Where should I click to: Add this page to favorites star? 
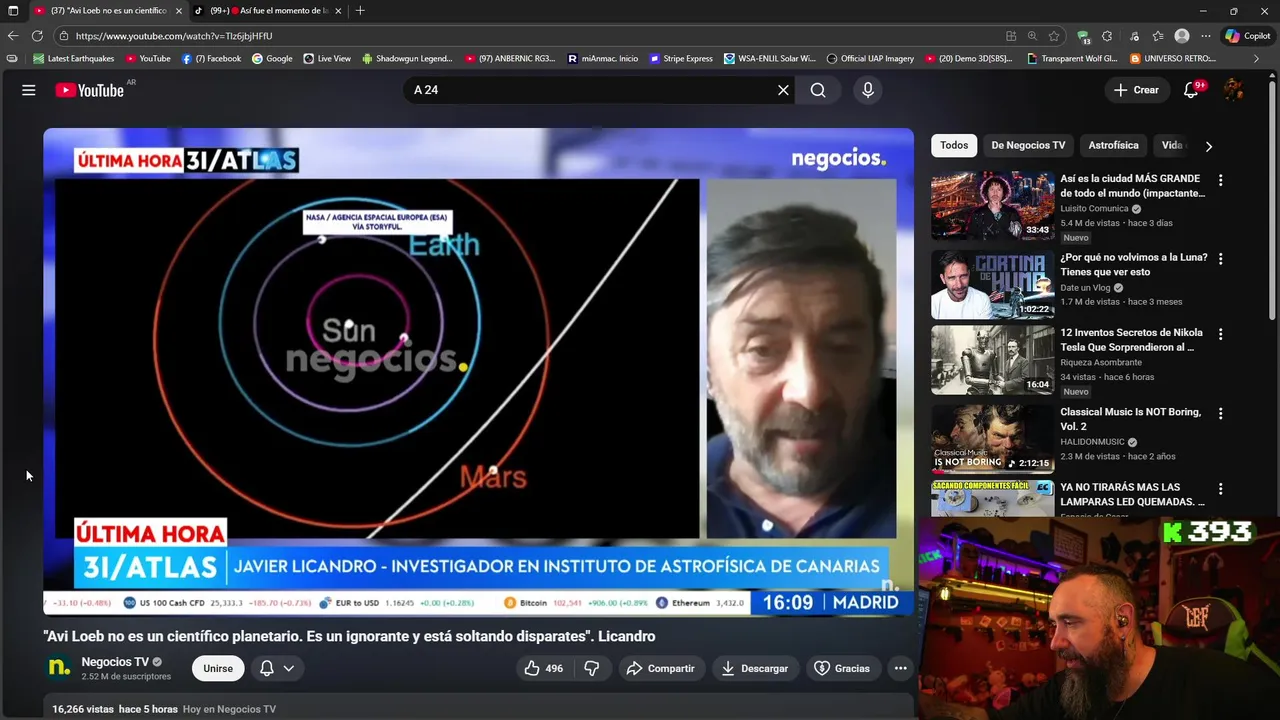(x=1054, y=35)
